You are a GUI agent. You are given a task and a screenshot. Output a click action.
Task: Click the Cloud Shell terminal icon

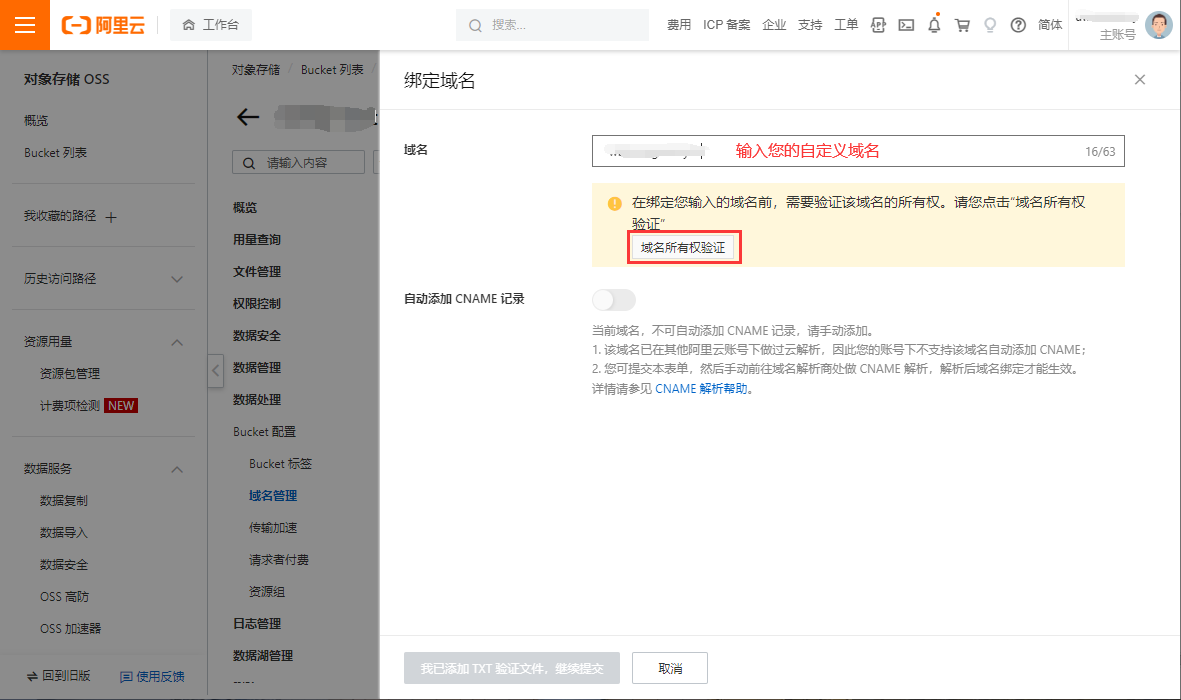[x=906, y=25]
